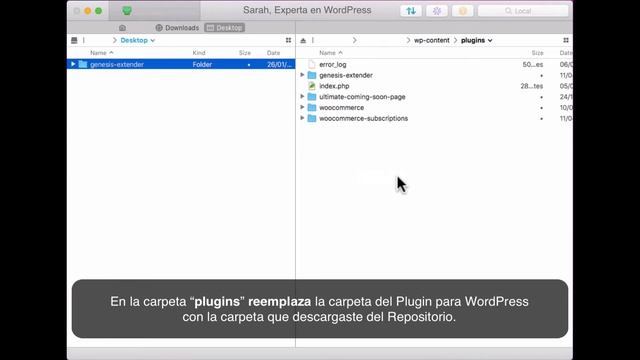Image resolution: width=640 pixels, height=360 pixels.
Task: Open the plugins path dropdown
Action: click(x=476, y=40)
